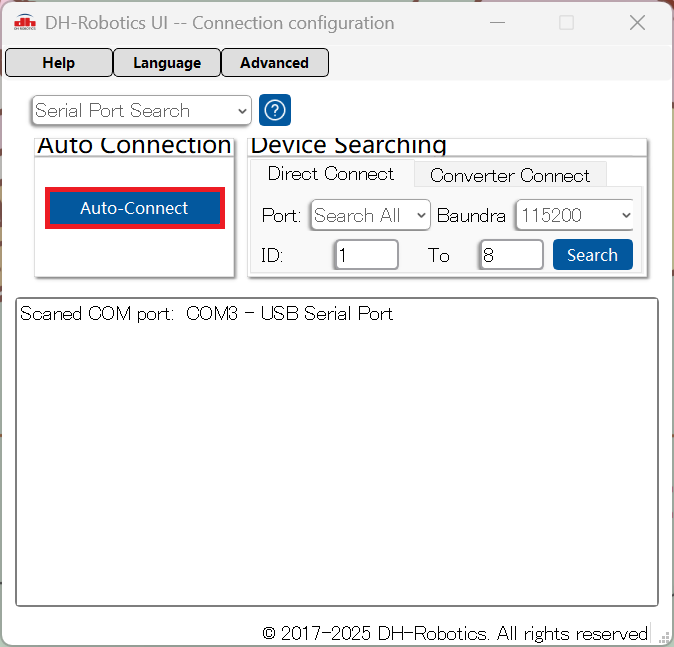The height and width of the screenshot is (647, 674).
Task: Open the Advanced menu
Action: tap(275, 63)
